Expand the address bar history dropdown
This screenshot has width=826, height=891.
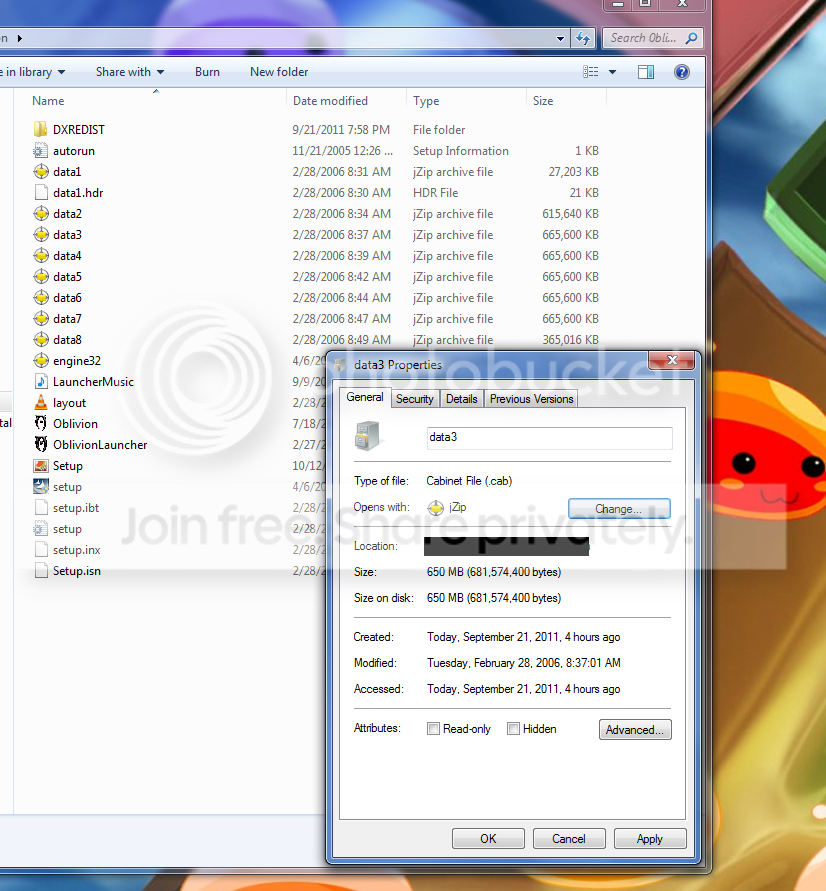point(560,39)
